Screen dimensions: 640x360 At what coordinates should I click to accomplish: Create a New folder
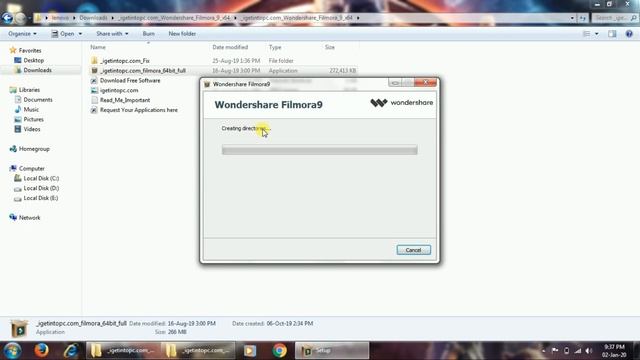click(182, 33)
